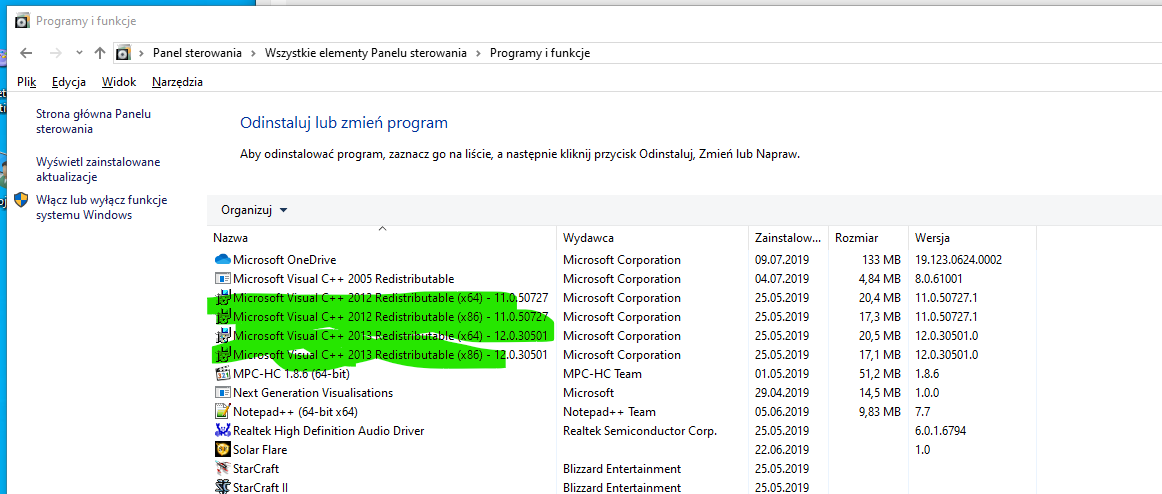Open the Organizuj dropdown menu
This screenshot has width=1162, height=494.
point(253,210)
